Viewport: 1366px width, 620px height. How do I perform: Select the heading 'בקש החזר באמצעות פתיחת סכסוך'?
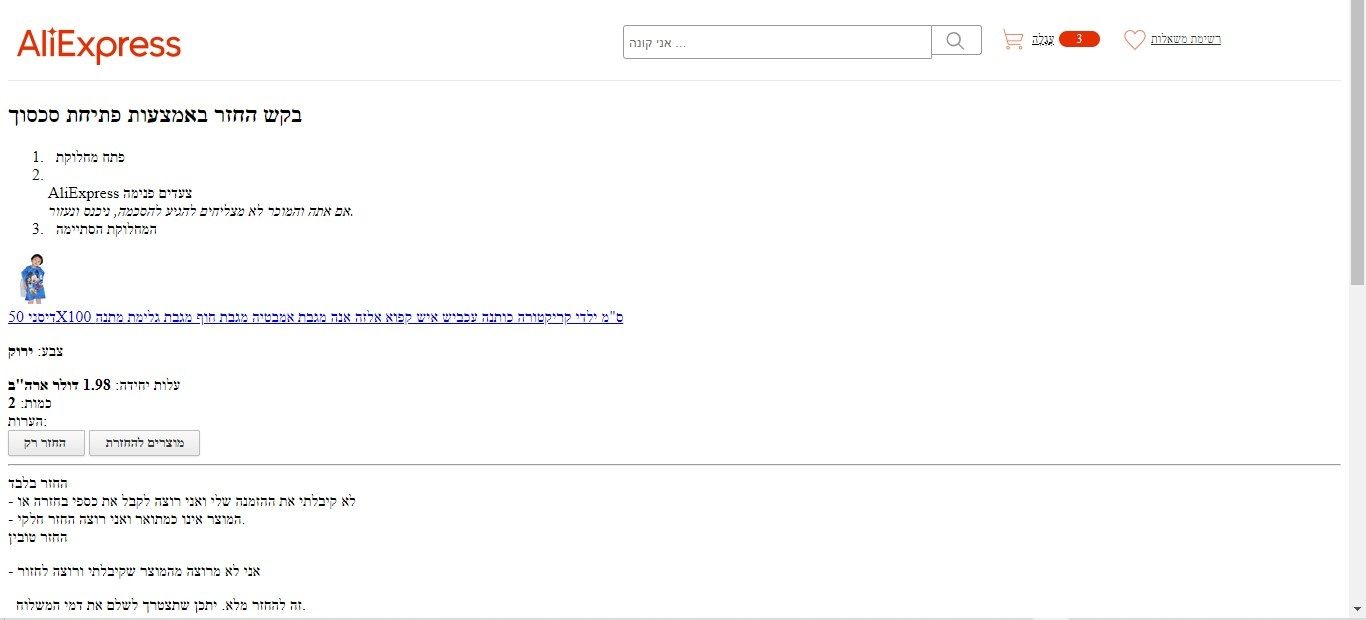(x=155, y=115)
